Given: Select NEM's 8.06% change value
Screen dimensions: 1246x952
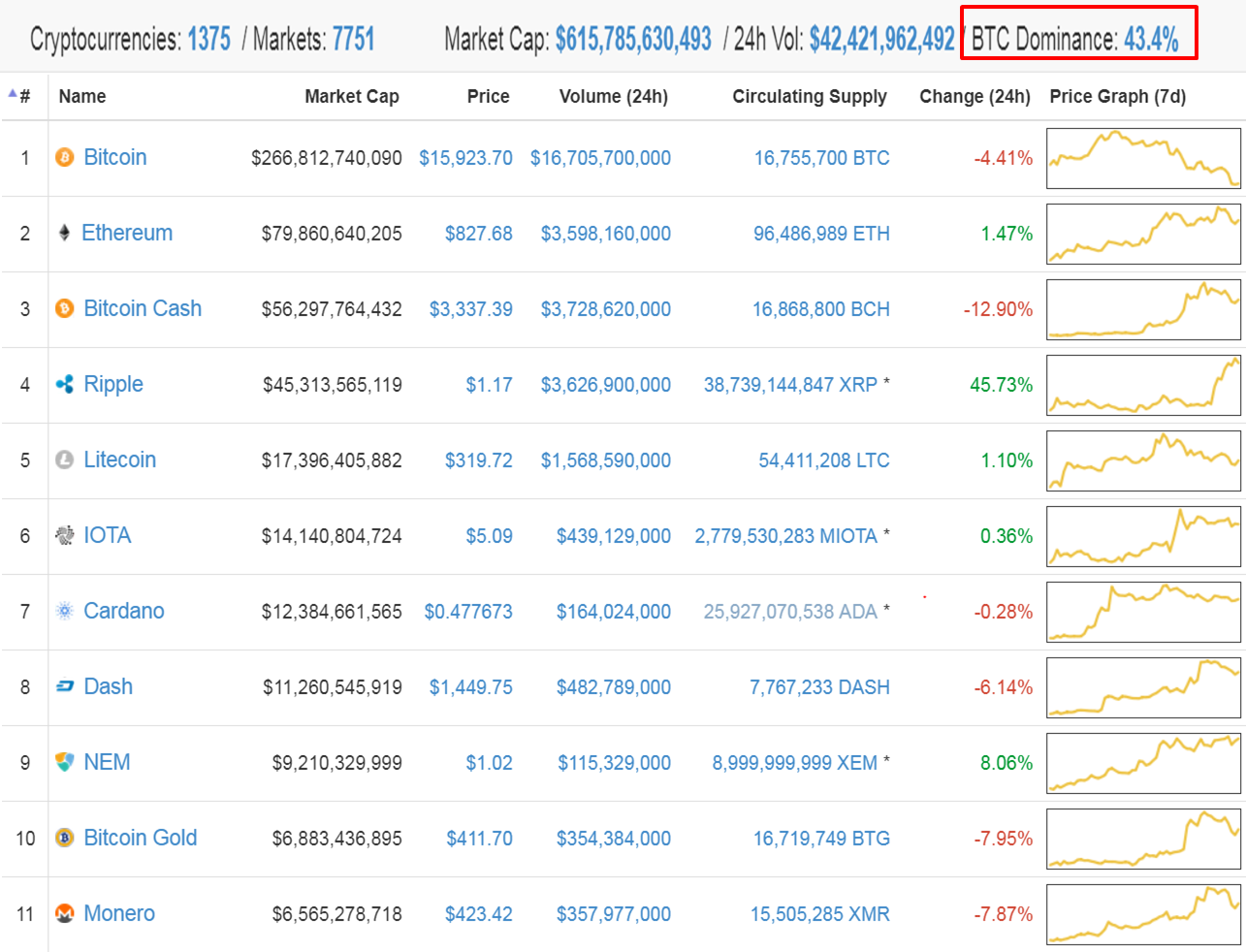Looking at the screenshot, I should pos(1006,763).
